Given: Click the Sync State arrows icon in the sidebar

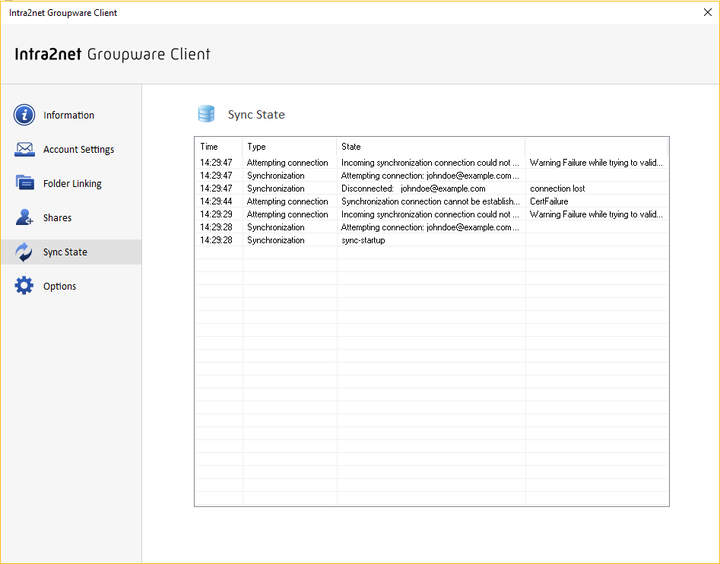Looking at the screenshot, I should (24, 252).
